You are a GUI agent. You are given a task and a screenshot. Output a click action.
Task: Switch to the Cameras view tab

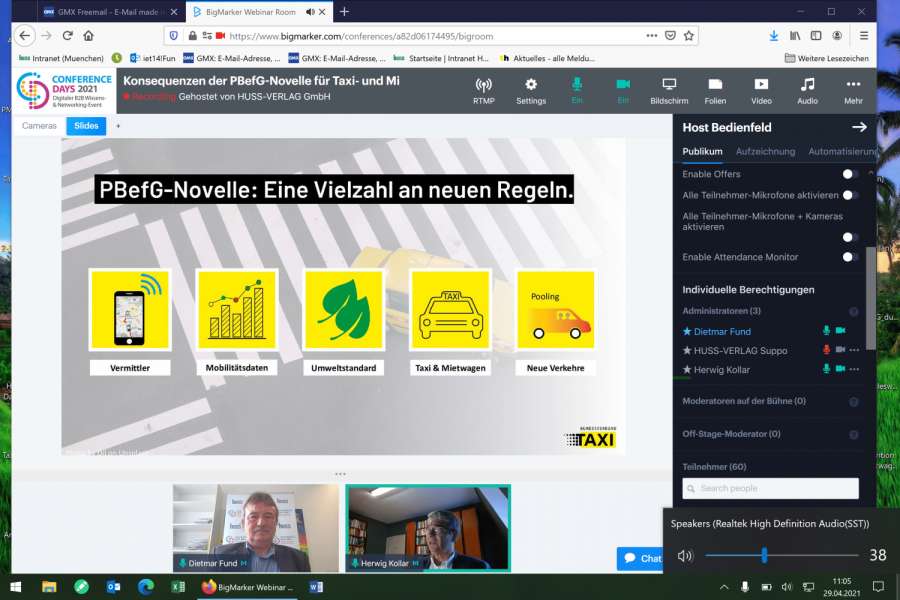[39, 126]
